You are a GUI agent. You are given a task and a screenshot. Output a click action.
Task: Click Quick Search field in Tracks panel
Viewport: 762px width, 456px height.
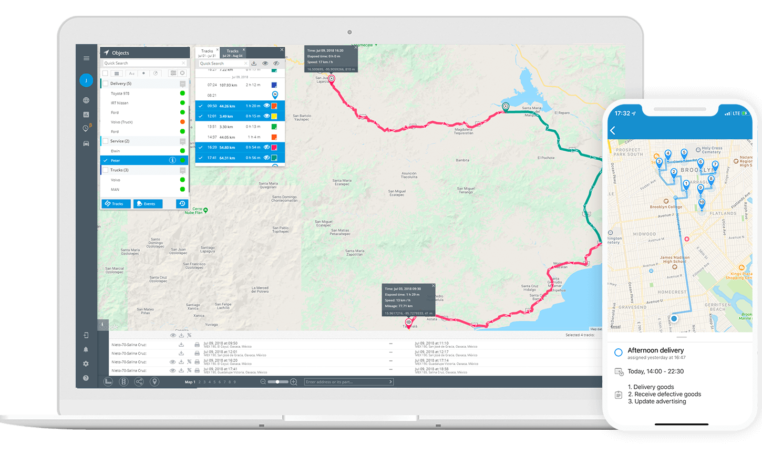tap(223, 63)
